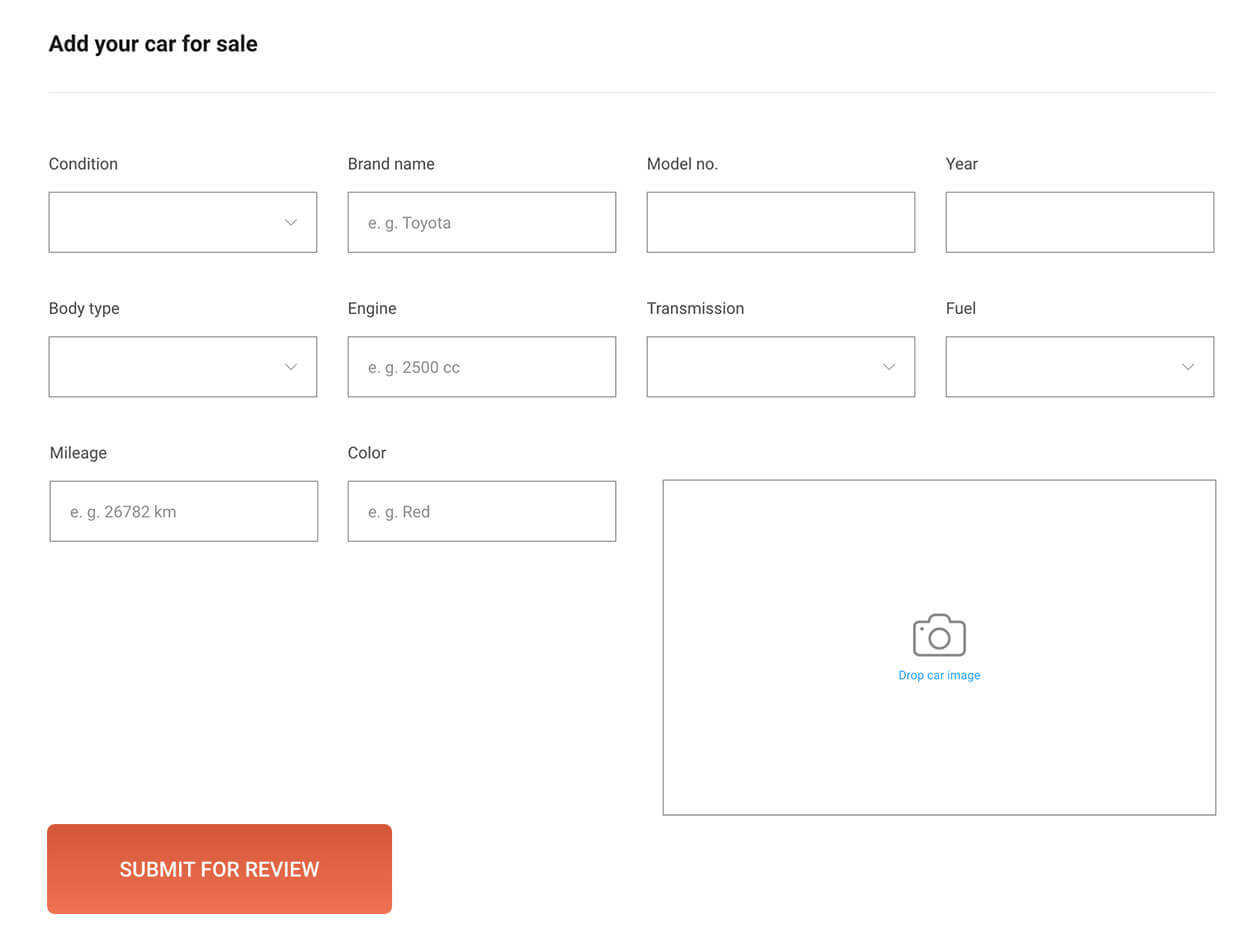
Task: Click the Color input field
Action: 482,511
